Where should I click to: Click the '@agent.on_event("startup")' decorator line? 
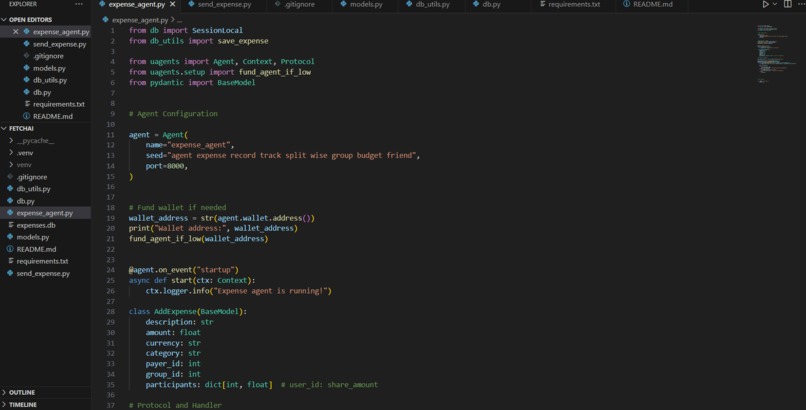pos(184,270)
